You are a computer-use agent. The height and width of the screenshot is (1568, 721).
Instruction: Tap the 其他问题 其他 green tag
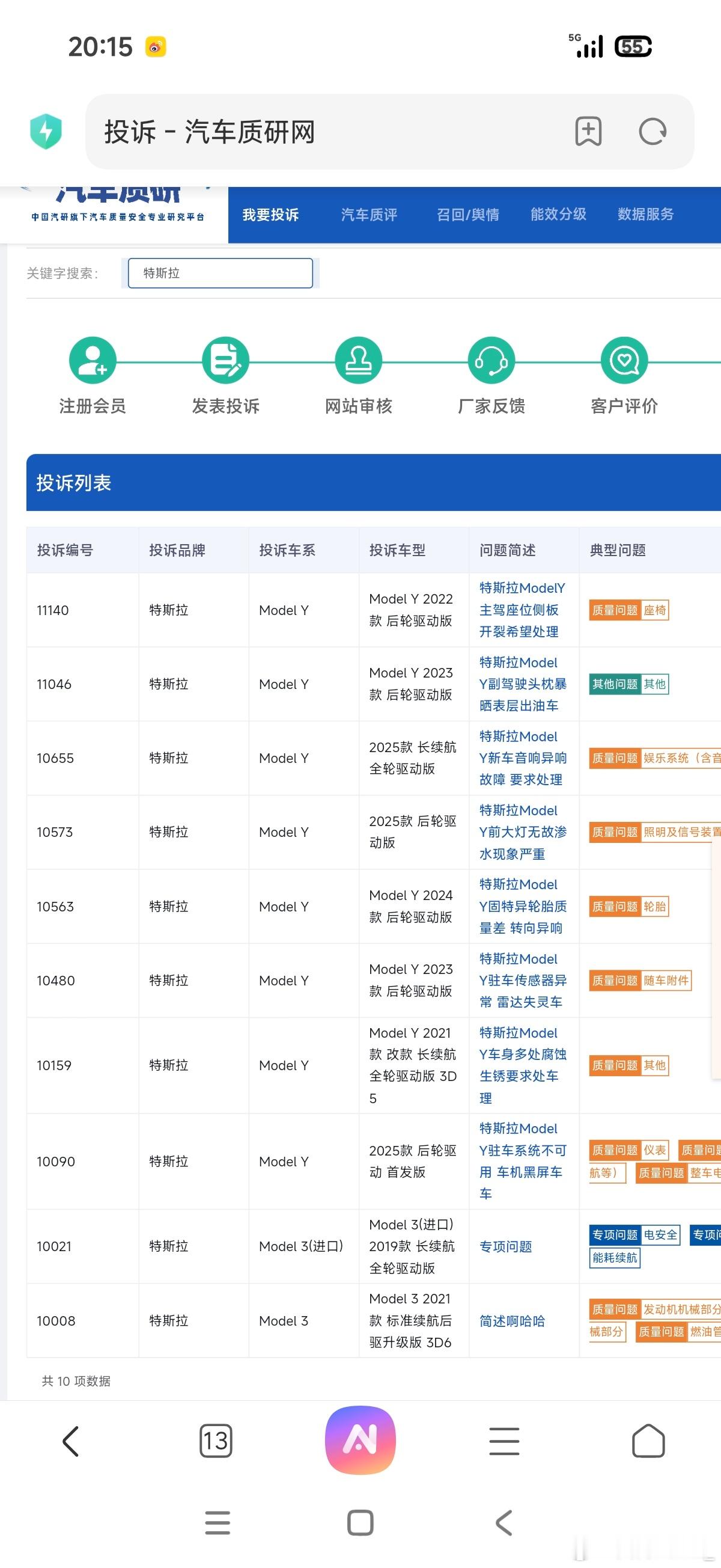pyautogui.click(x=629, y=684)
